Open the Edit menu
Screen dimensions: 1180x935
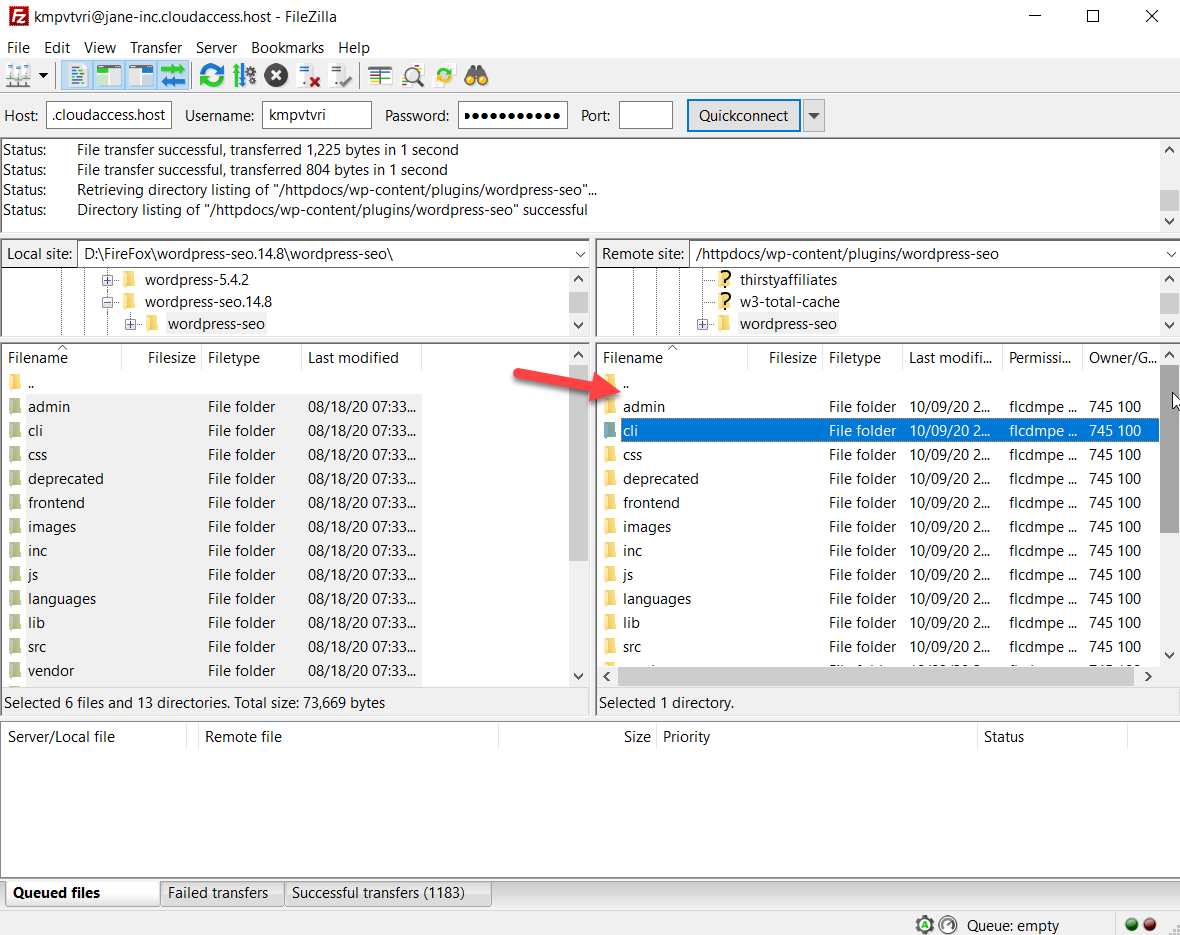pyautogui.click(x=56, y=47)
